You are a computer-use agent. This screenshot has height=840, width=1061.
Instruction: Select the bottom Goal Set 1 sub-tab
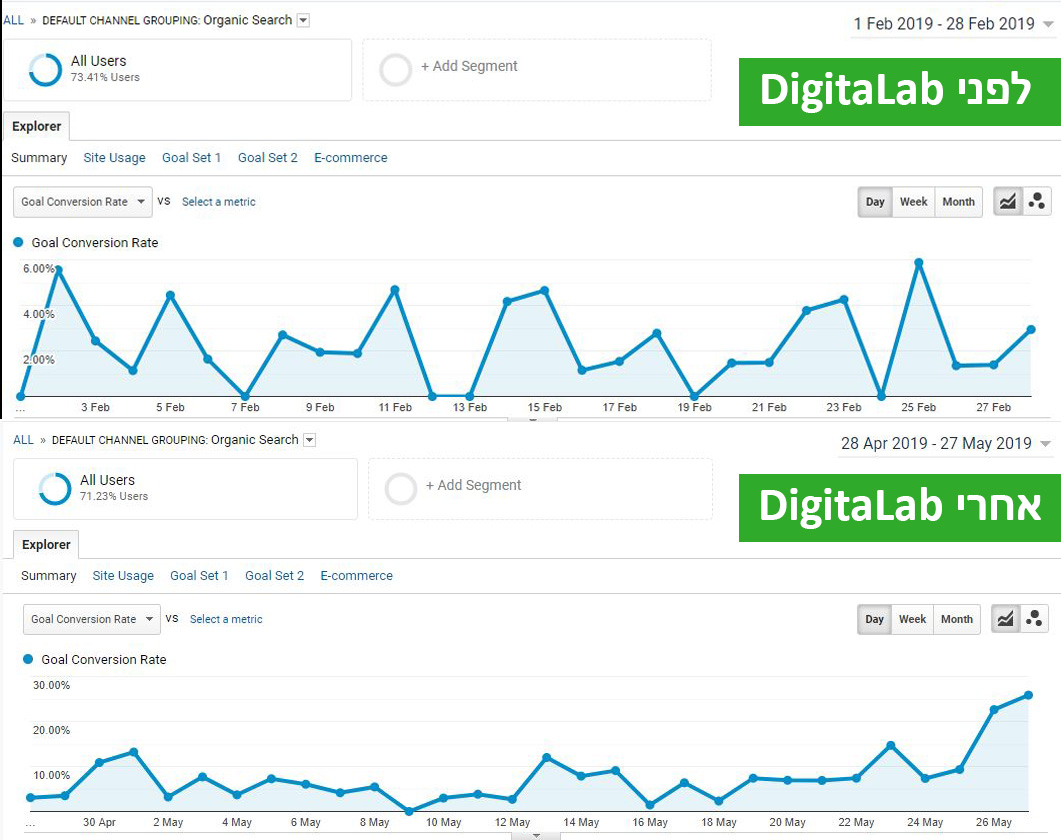coord(199,575)
